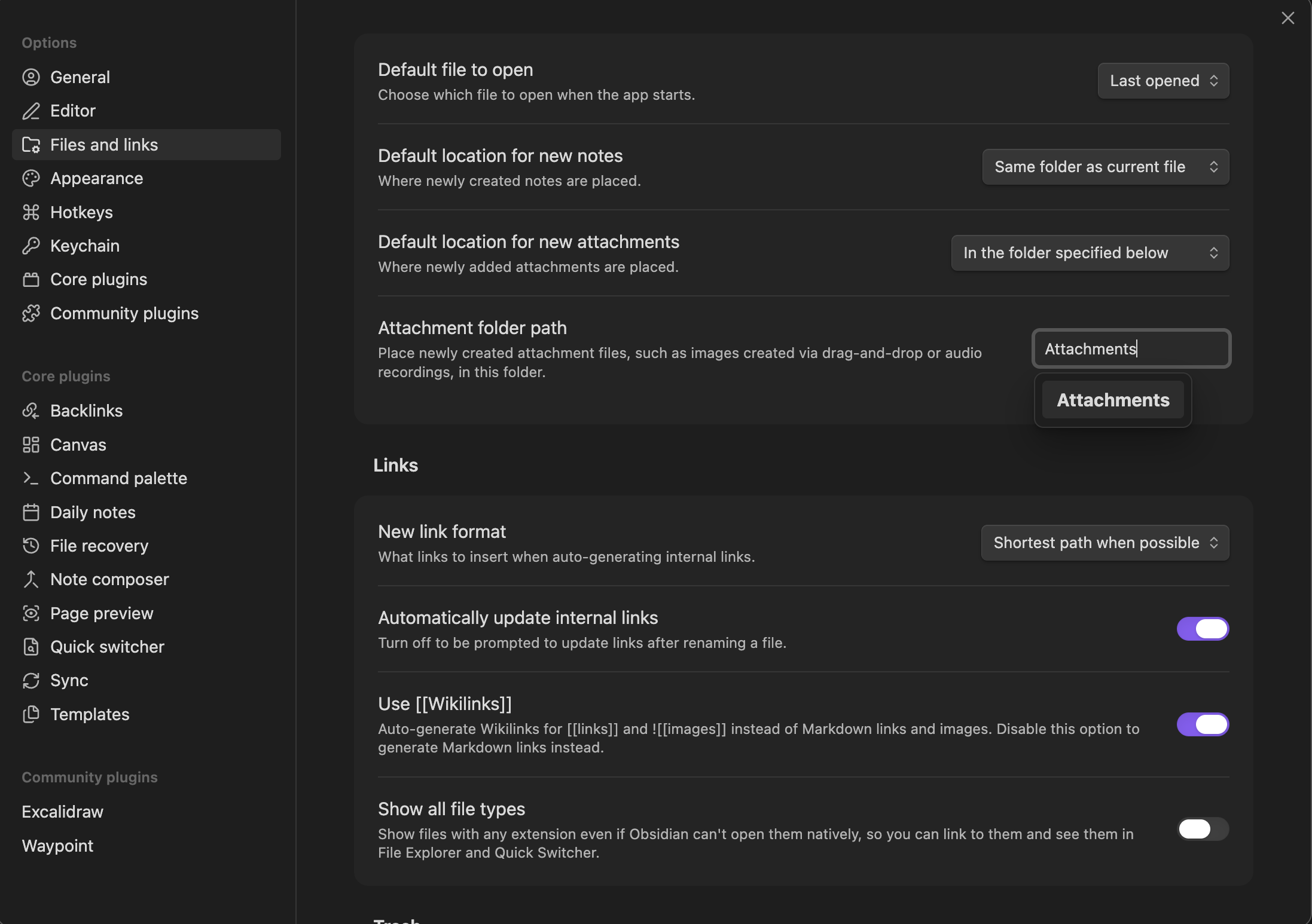Click the Keychain key icon
Screen dimensions: 1312x924
click(x=31, y=246)
